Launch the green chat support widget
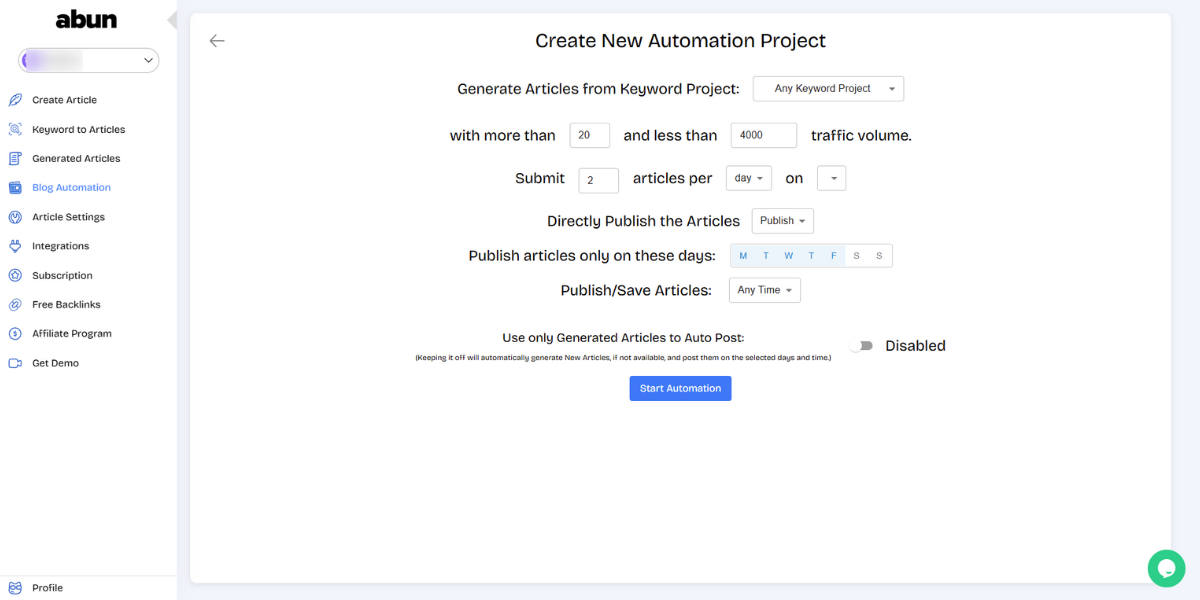 pos(1166,568)
